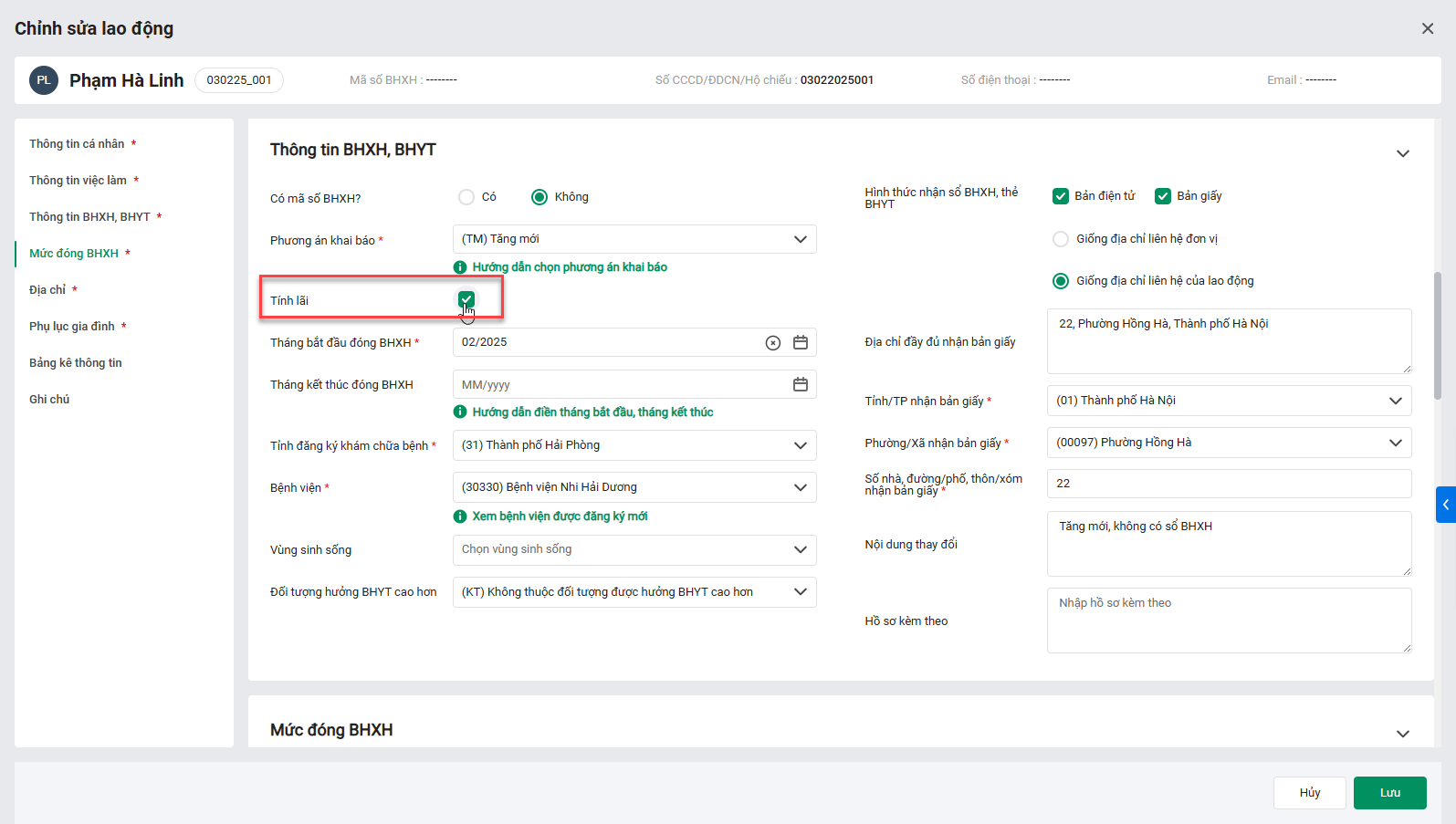Open calendar for BHXH end month
The height and width of the screenshot is (824, 1456).
coord(801,384)
